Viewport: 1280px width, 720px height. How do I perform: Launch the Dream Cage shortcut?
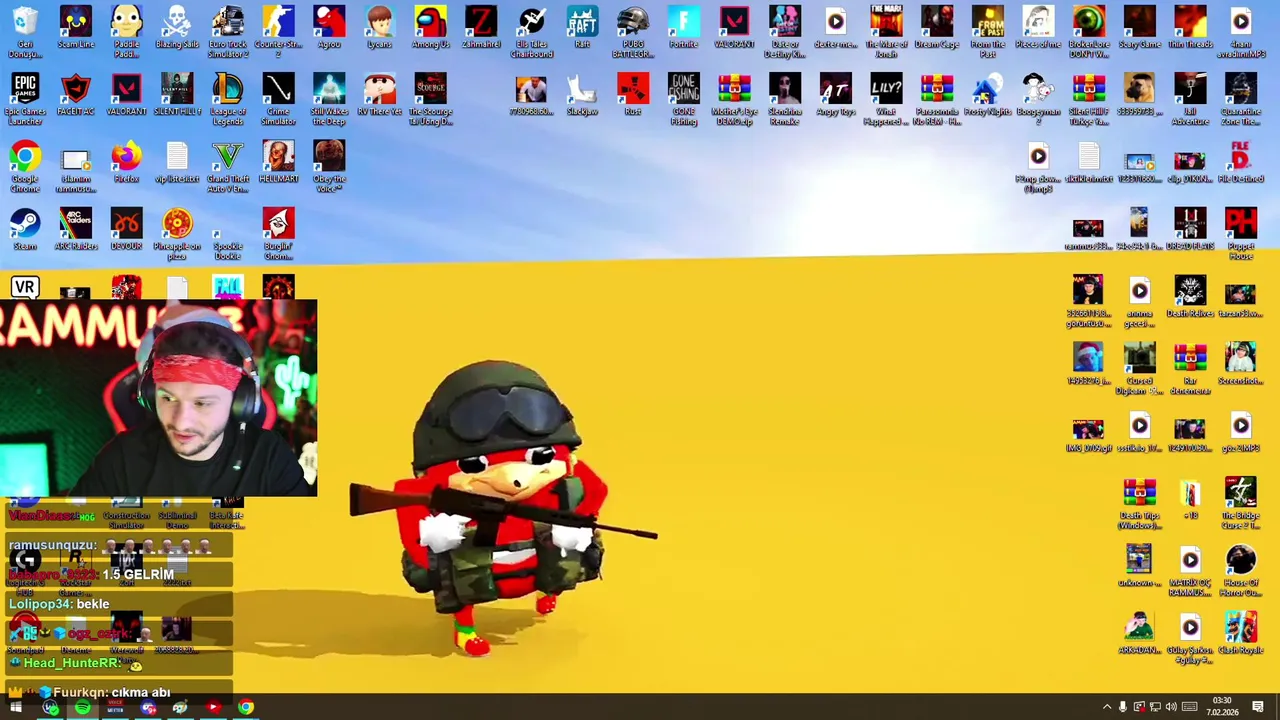click(x=937, y=28)
